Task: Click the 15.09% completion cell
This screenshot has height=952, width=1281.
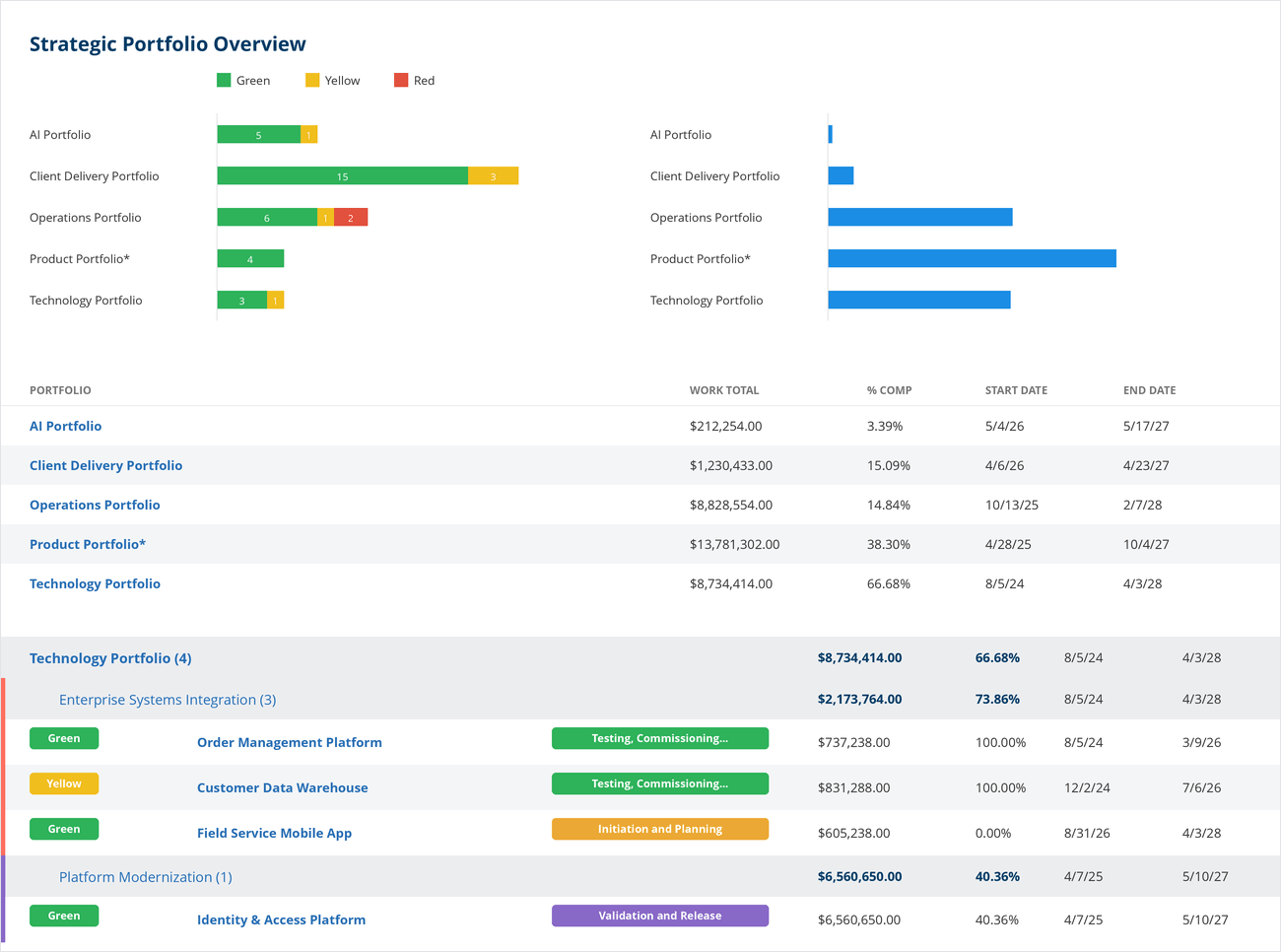Action: pos(889,465)
